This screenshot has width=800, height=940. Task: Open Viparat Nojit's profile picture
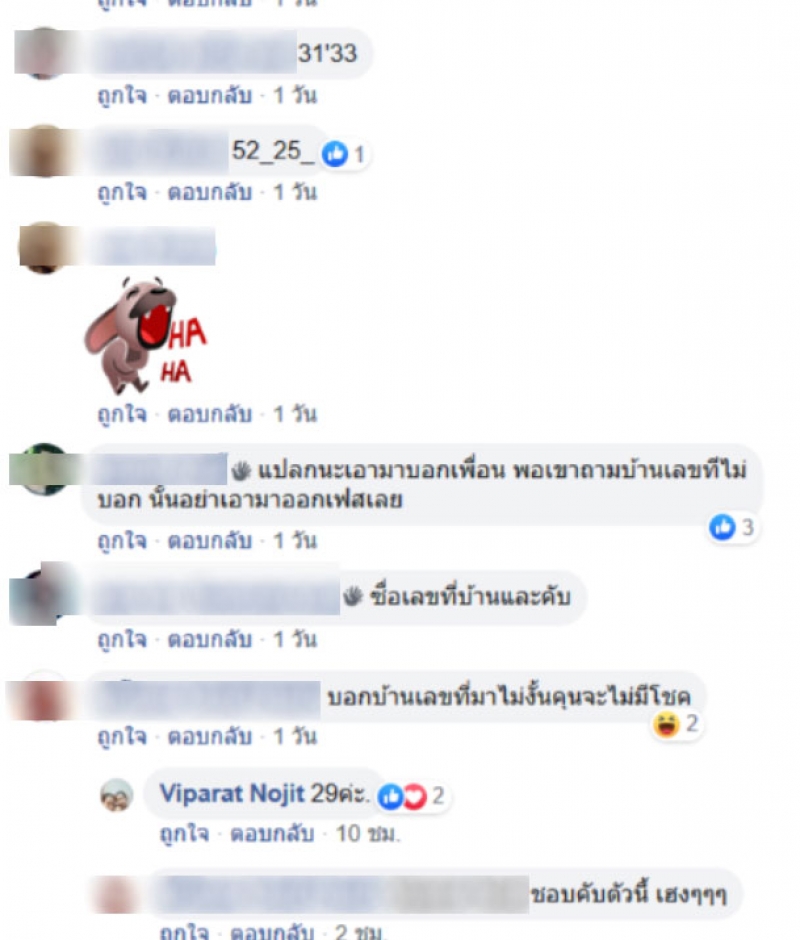click(116, 795)
